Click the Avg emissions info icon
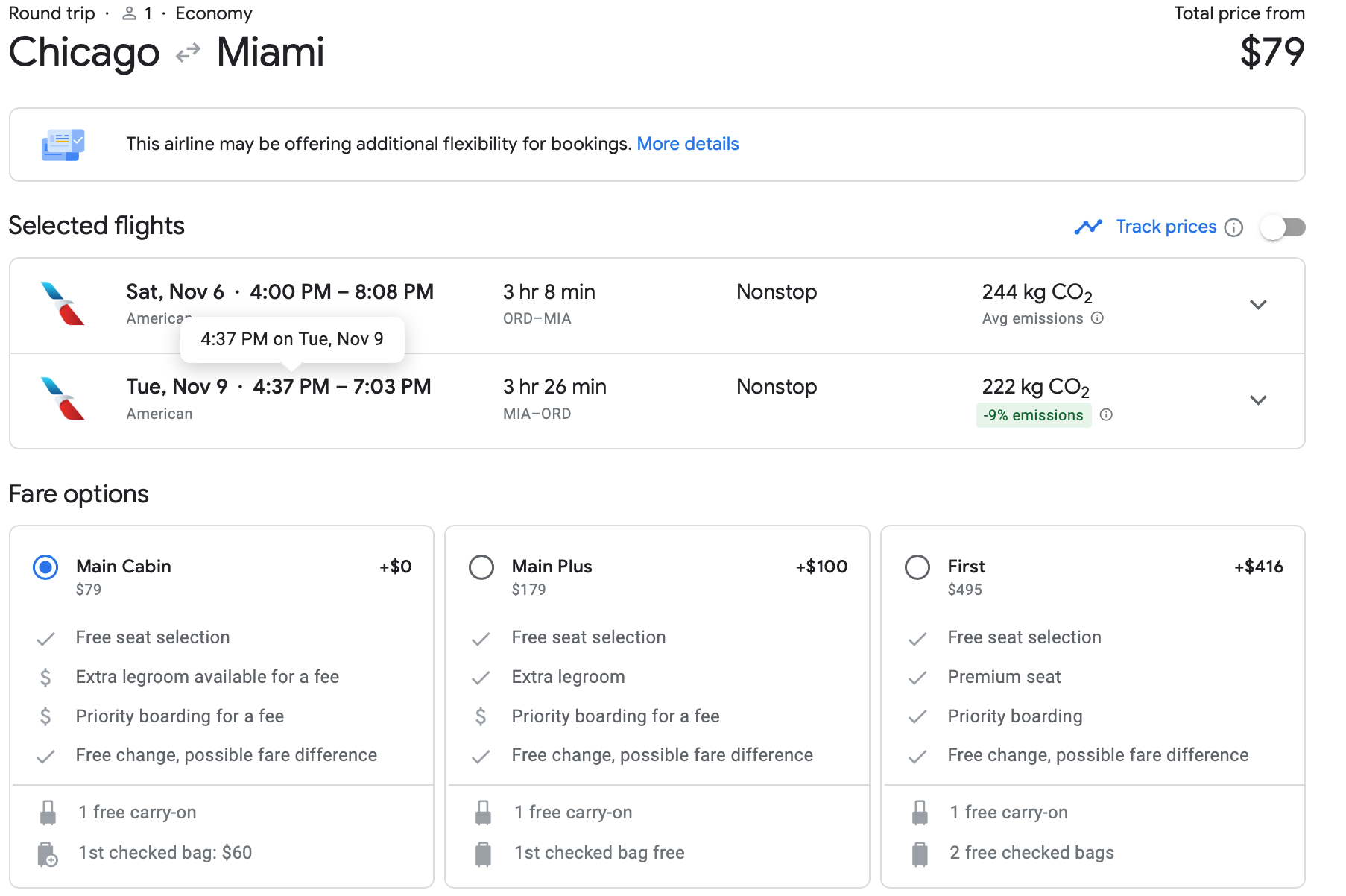 pos(1097,318)
